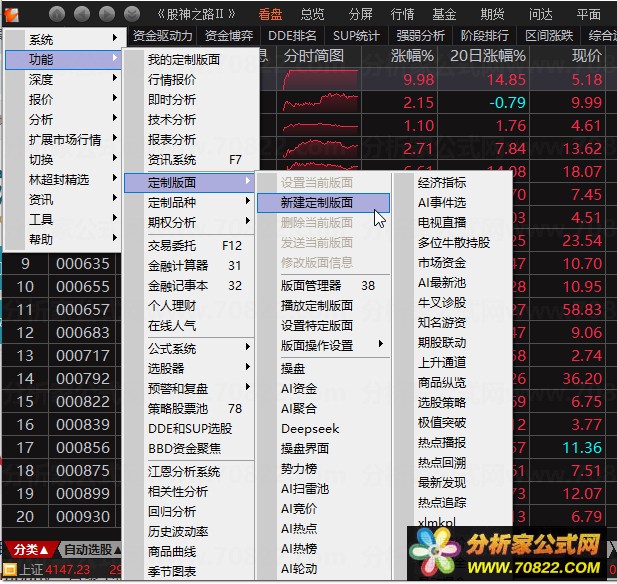Click the round up-arrow toolbar button
This screenshot has width=617, height=584.
pos(57,14)
